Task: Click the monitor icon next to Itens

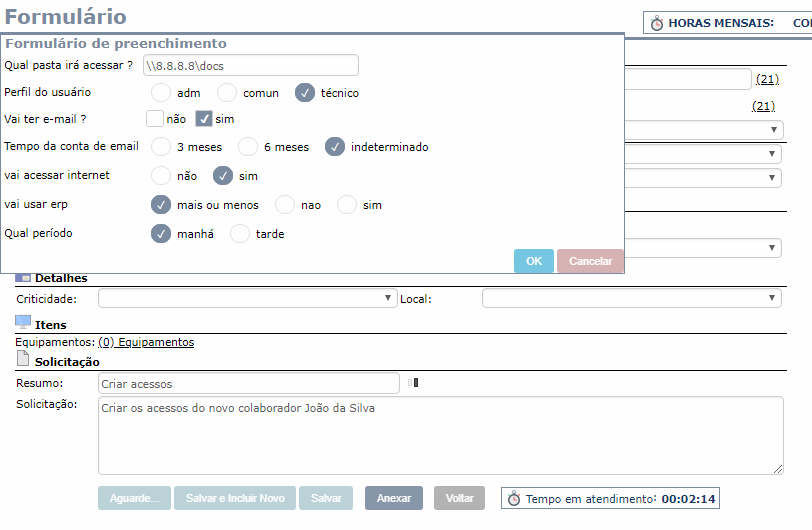Action: (23, 322)
